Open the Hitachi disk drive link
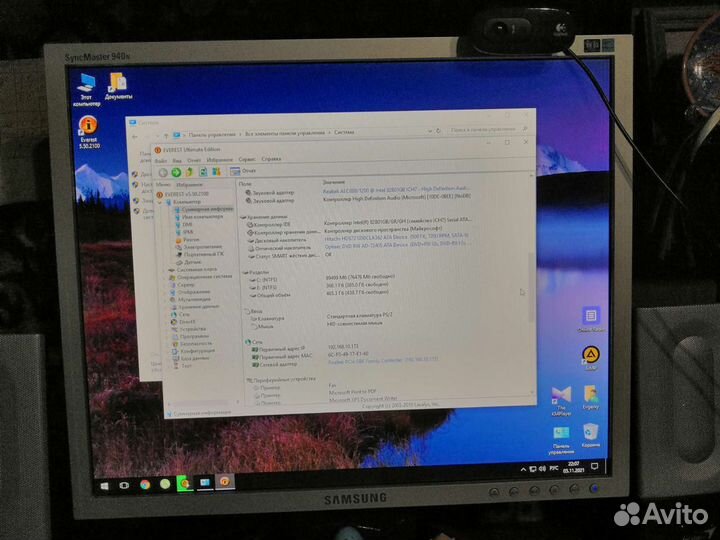720x540 pixels. [x=396, y=237]
